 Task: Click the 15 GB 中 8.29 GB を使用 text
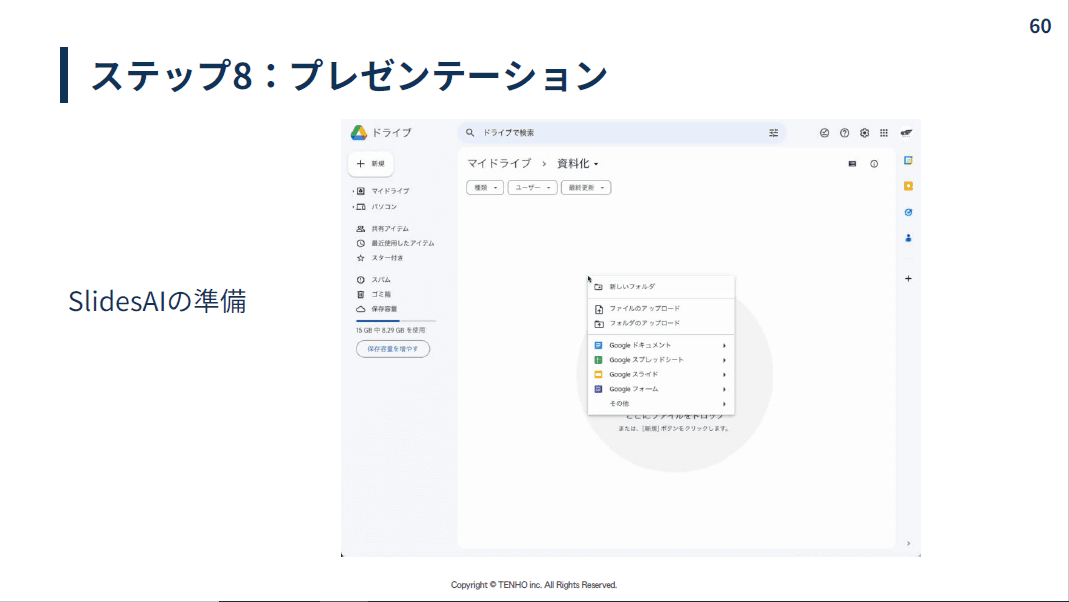click(x=391, y=331)
